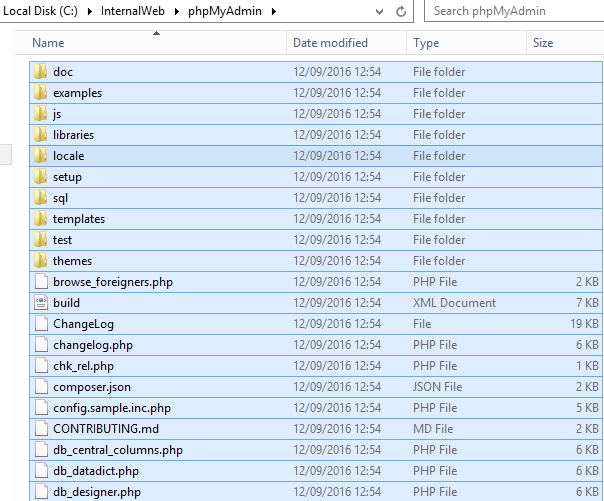
Task: Select the file name 'browse_foreigners.php'
Action: (x=113, y=282)
